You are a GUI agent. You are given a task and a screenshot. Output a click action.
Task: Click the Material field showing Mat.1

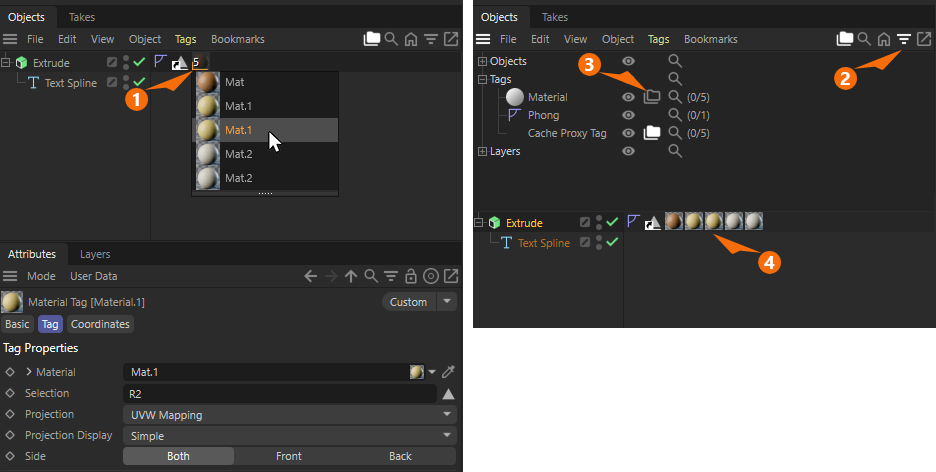pos(266,372)
